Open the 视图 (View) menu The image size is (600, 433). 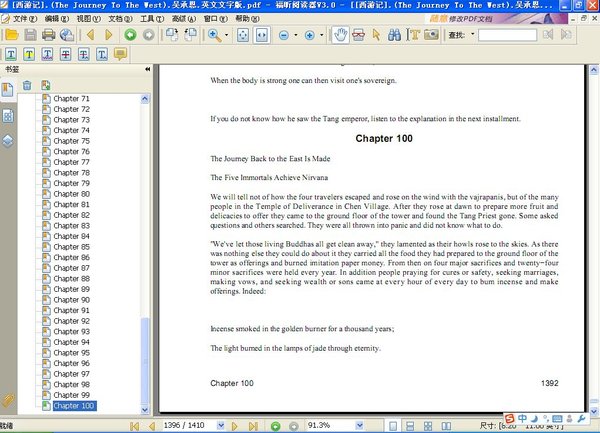coord(88,19)
